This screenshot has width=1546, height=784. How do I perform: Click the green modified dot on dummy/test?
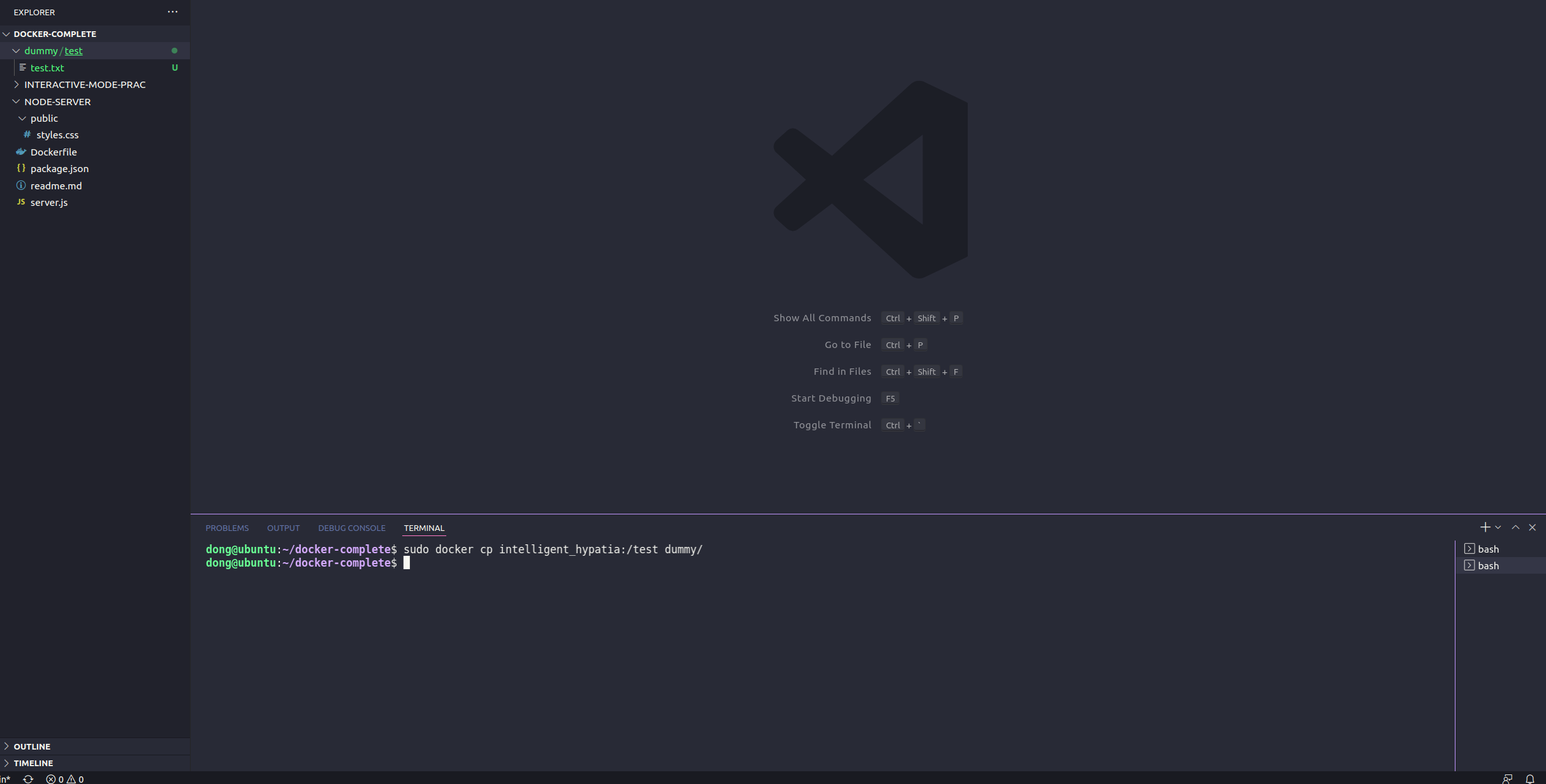(174, 51)
